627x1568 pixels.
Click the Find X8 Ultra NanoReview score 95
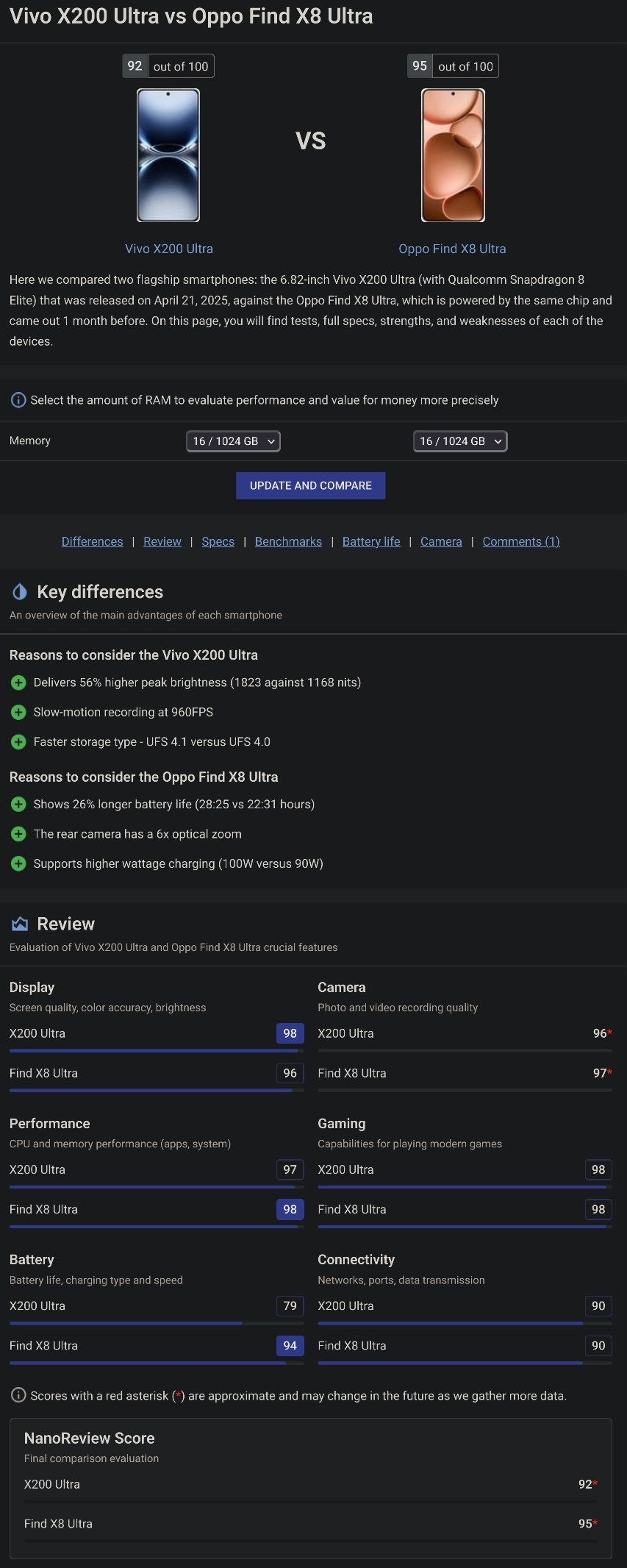pos(587,1524)
